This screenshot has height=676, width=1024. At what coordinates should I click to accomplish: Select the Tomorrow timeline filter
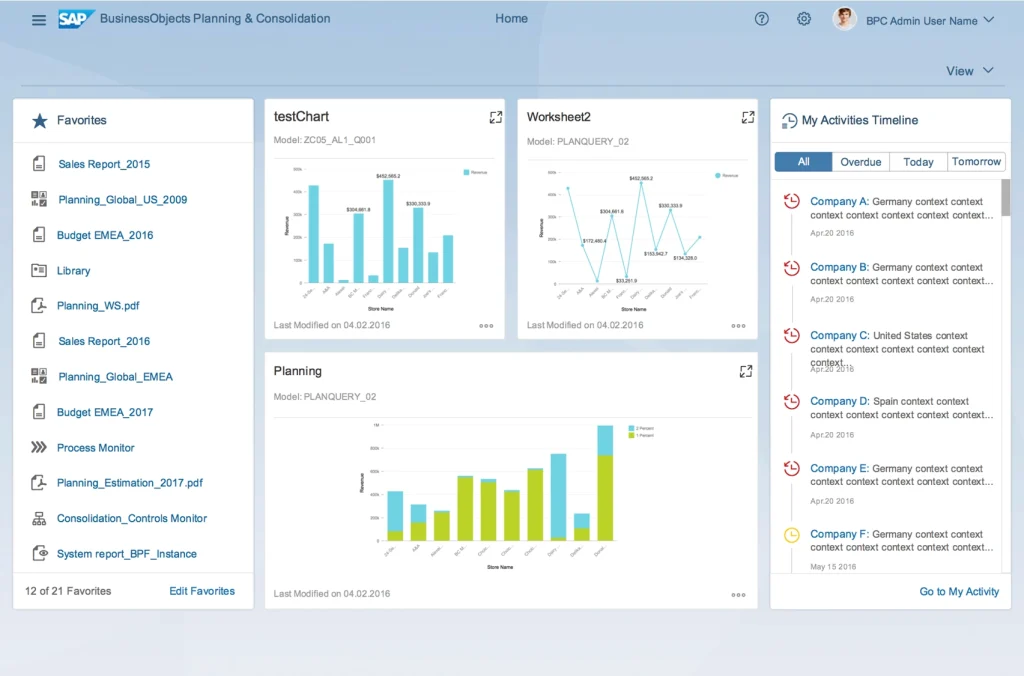tap(976, 161)
